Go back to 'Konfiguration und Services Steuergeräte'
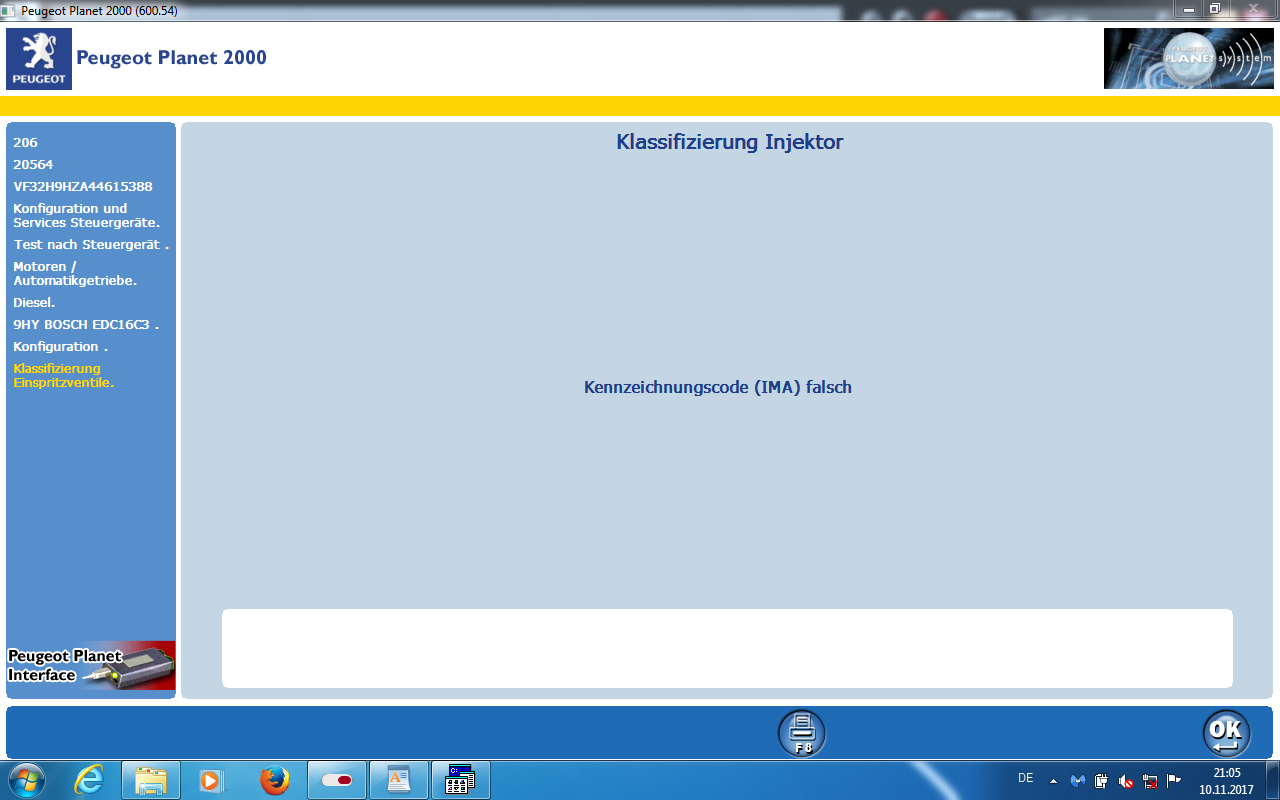 [86, 216]
